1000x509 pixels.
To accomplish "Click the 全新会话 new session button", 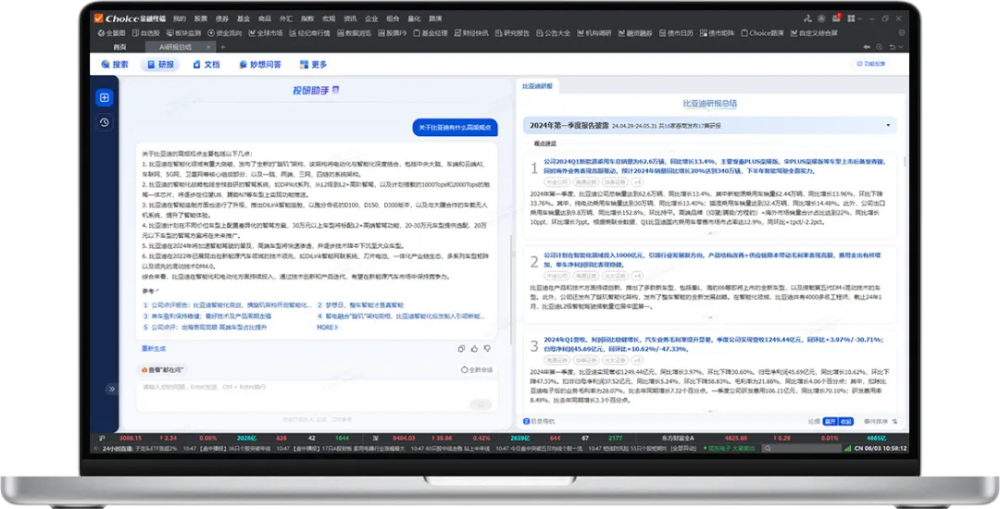I will click(478, 369).
